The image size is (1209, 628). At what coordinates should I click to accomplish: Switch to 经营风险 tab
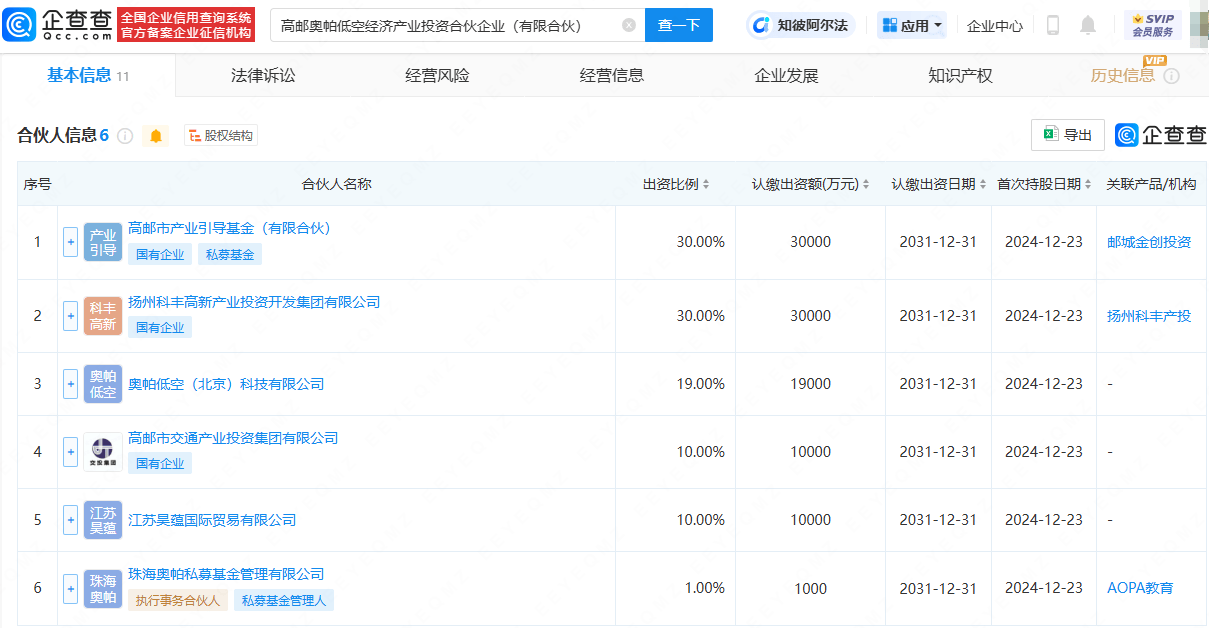pos(437,76)
